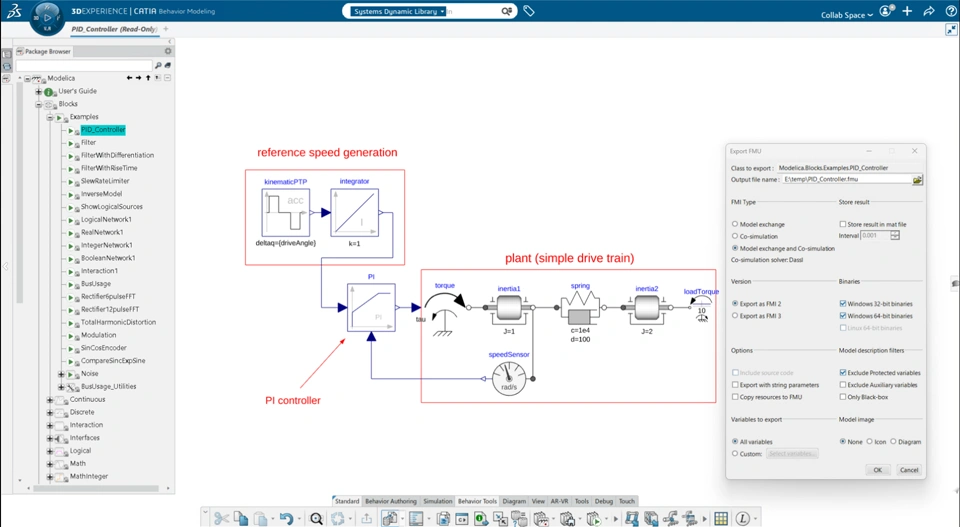
Task: Click the Undo arrow icon
Action: coord(286,518)
